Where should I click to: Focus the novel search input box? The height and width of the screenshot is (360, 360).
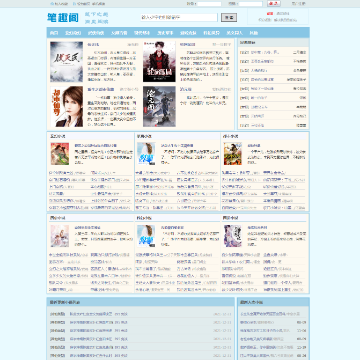[x=179, y=17]
